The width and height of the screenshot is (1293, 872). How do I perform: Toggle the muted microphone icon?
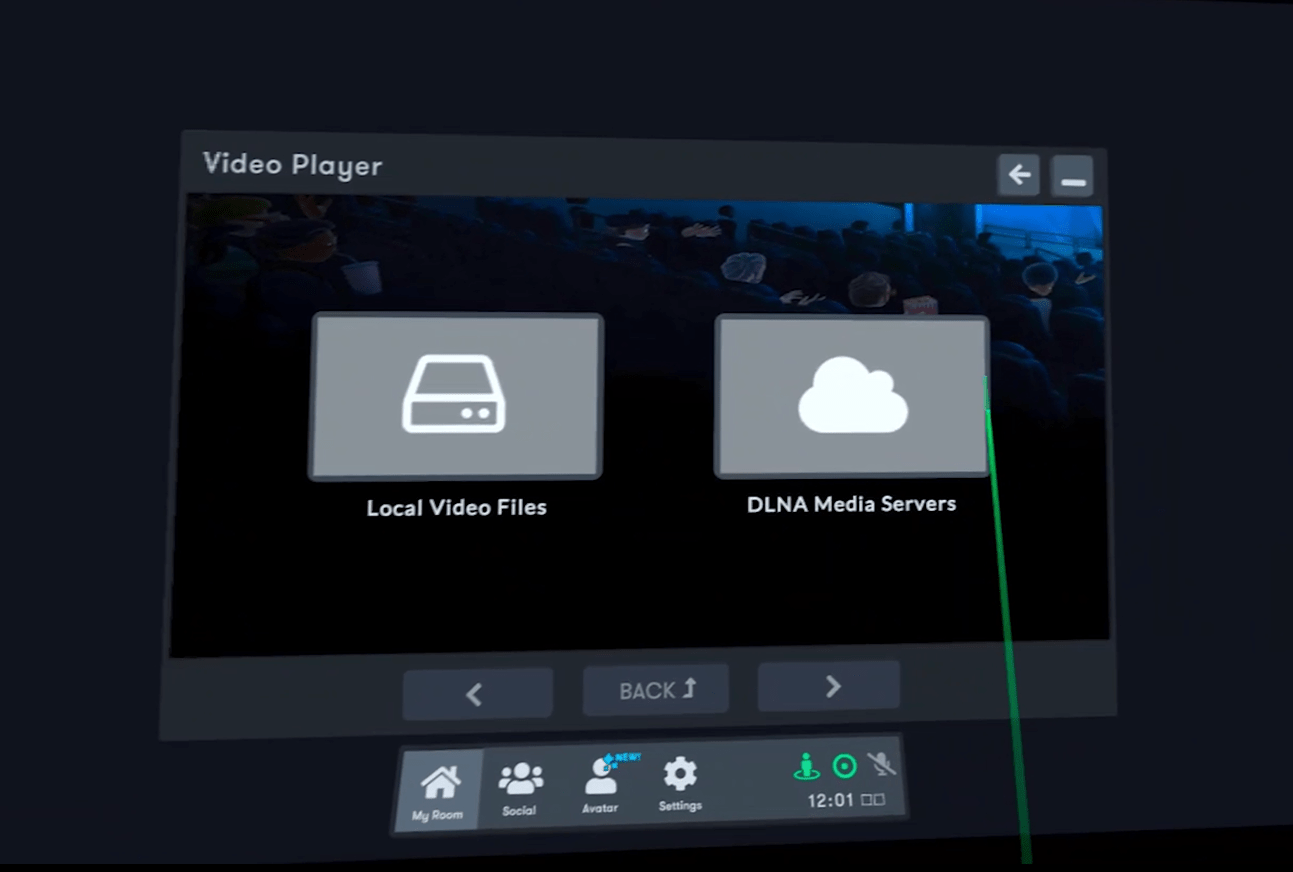[881, 765]
